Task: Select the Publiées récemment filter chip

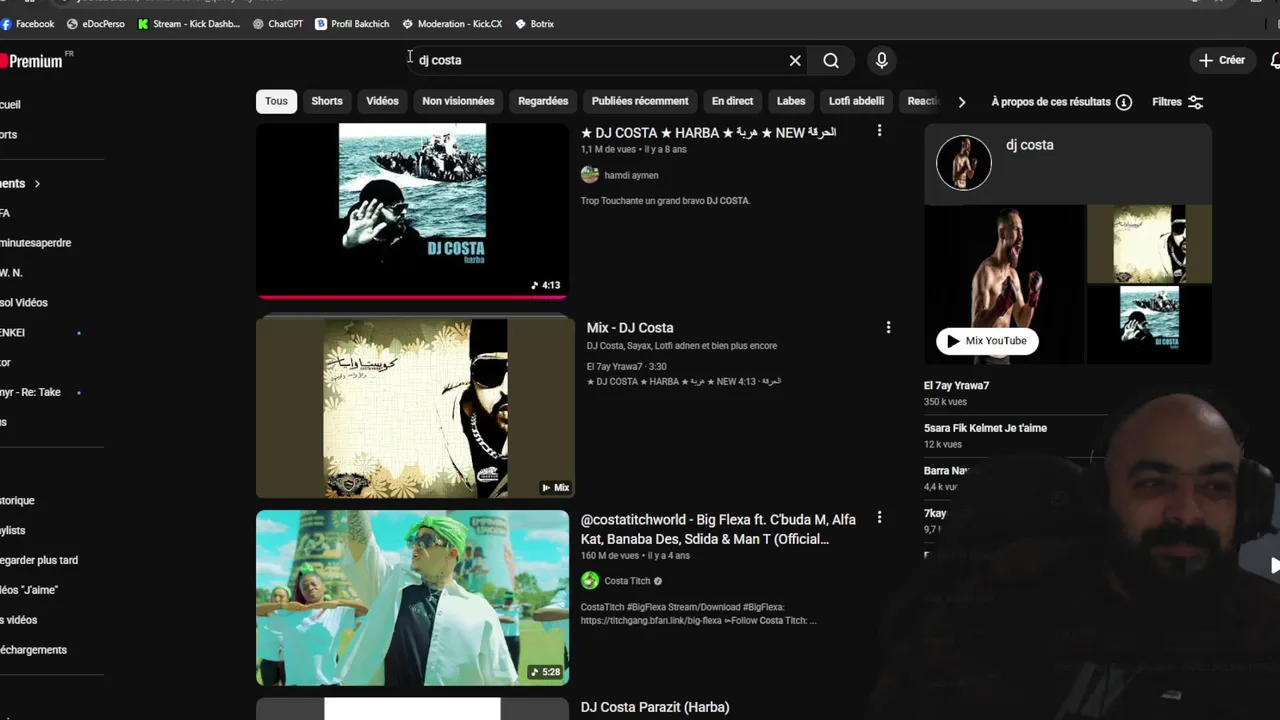Action: [640, 101]
